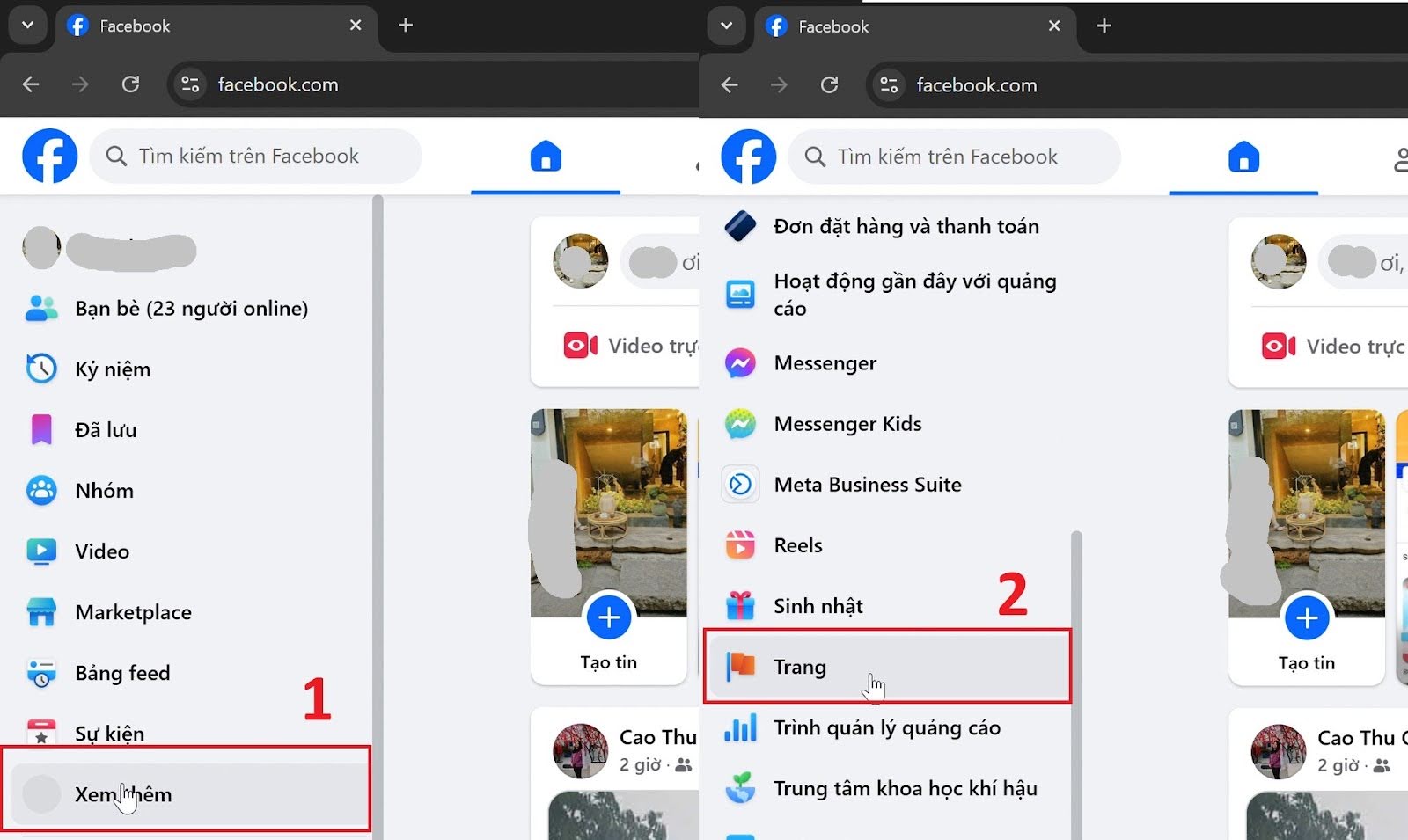Reload the page in left browser window
Screen dimensions: 1408x840
tap(130, 84)
